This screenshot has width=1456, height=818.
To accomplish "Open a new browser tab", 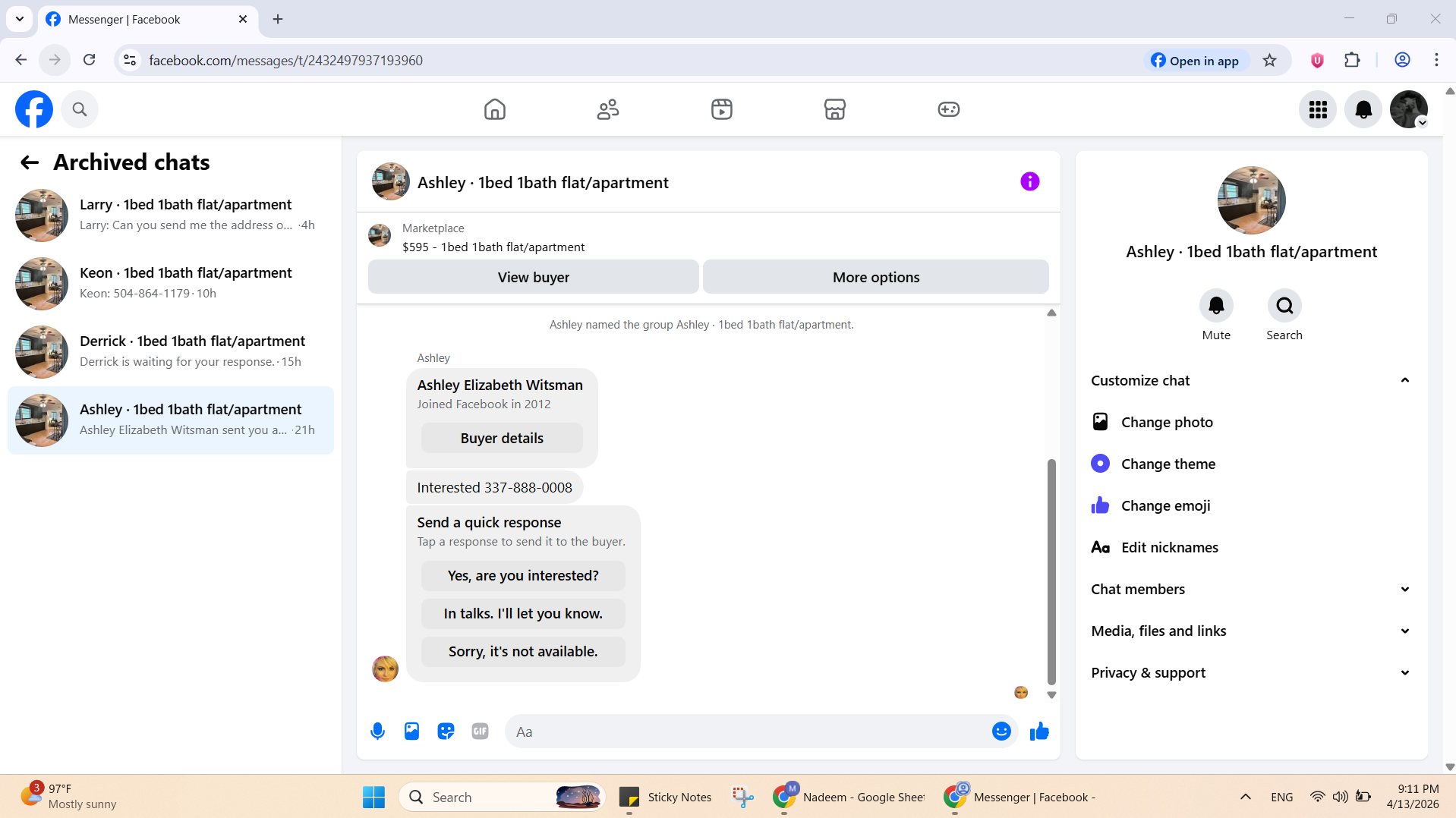I will coord(278,19).
